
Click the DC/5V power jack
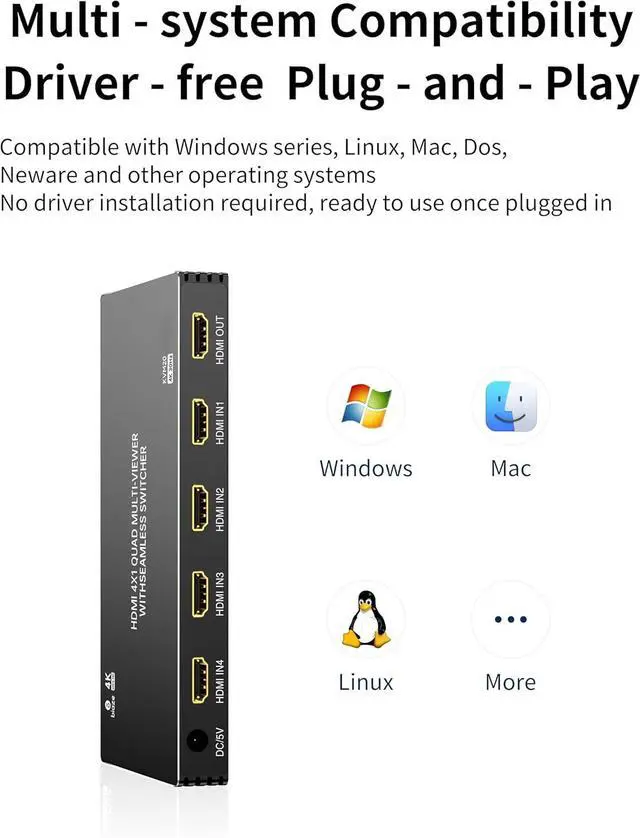click(197, 741)
